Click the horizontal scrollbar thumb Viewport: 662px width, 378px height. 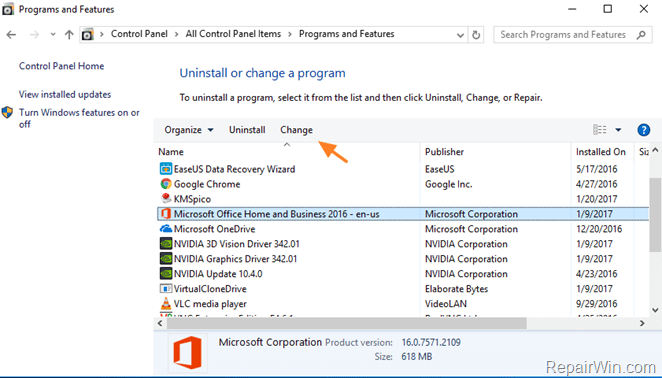(346, 323)
